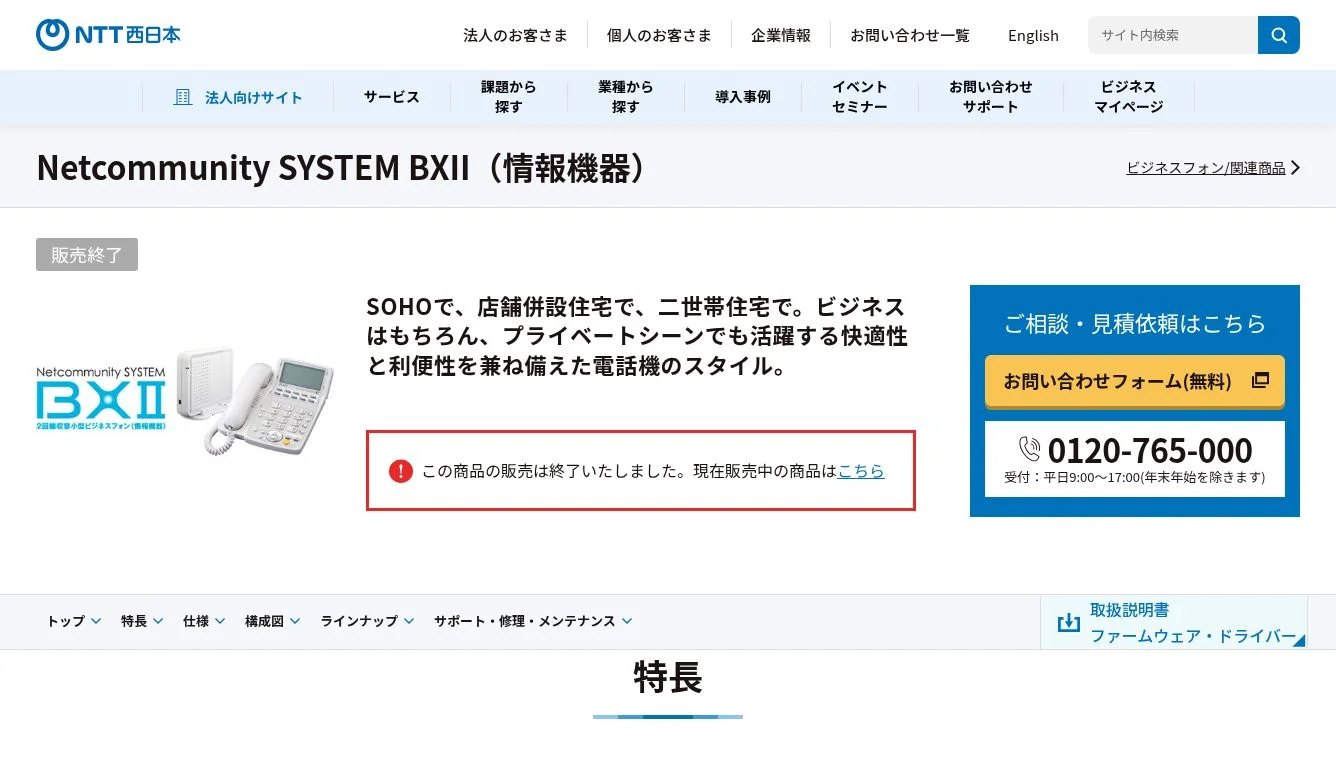Open 企業情報 in top navigation

click(x=781, y=35)
